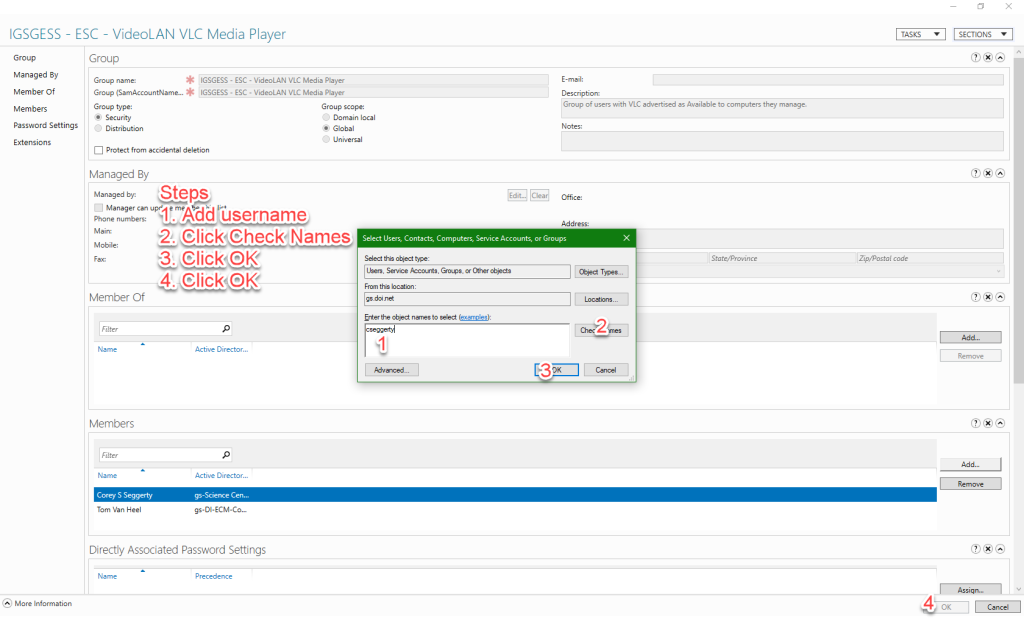The height and width of the screenshot is (625, 1024).
Task: Click Clear in the Managed By section
Action: coord(539,195)
